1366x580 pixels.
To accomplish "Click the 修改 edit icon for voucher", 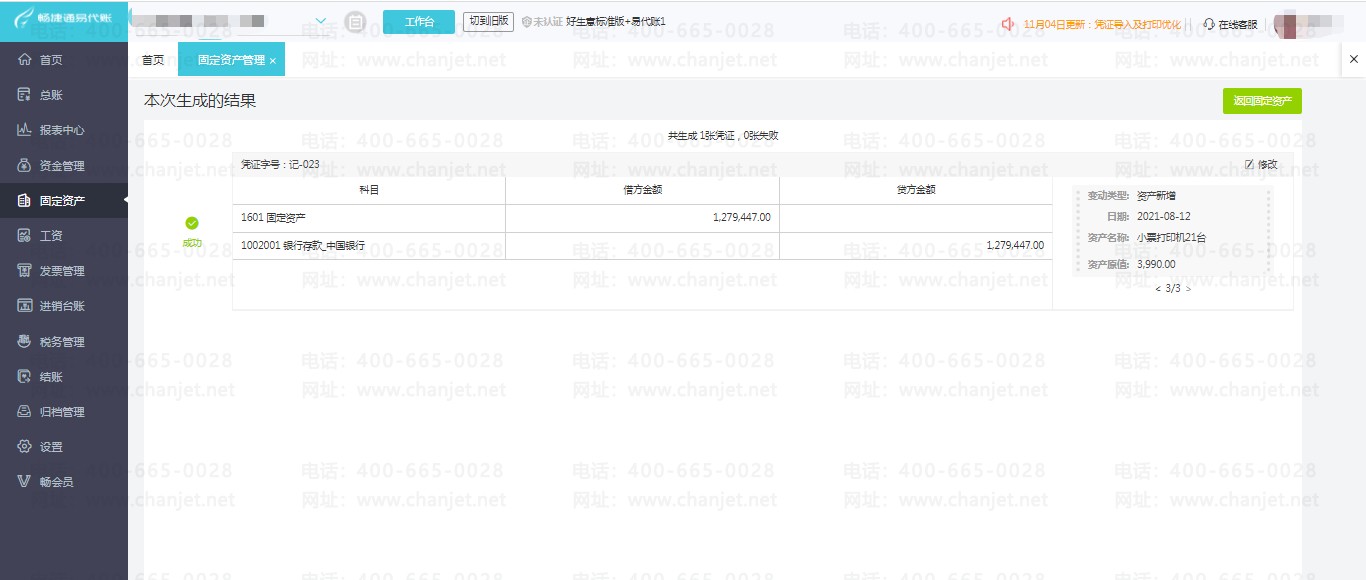I will pos(1261,164).
